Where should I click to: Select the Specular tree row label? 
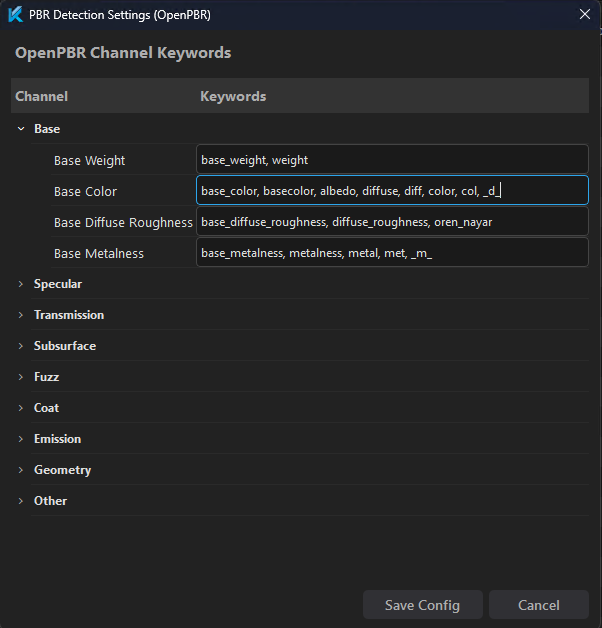point(58,284)
